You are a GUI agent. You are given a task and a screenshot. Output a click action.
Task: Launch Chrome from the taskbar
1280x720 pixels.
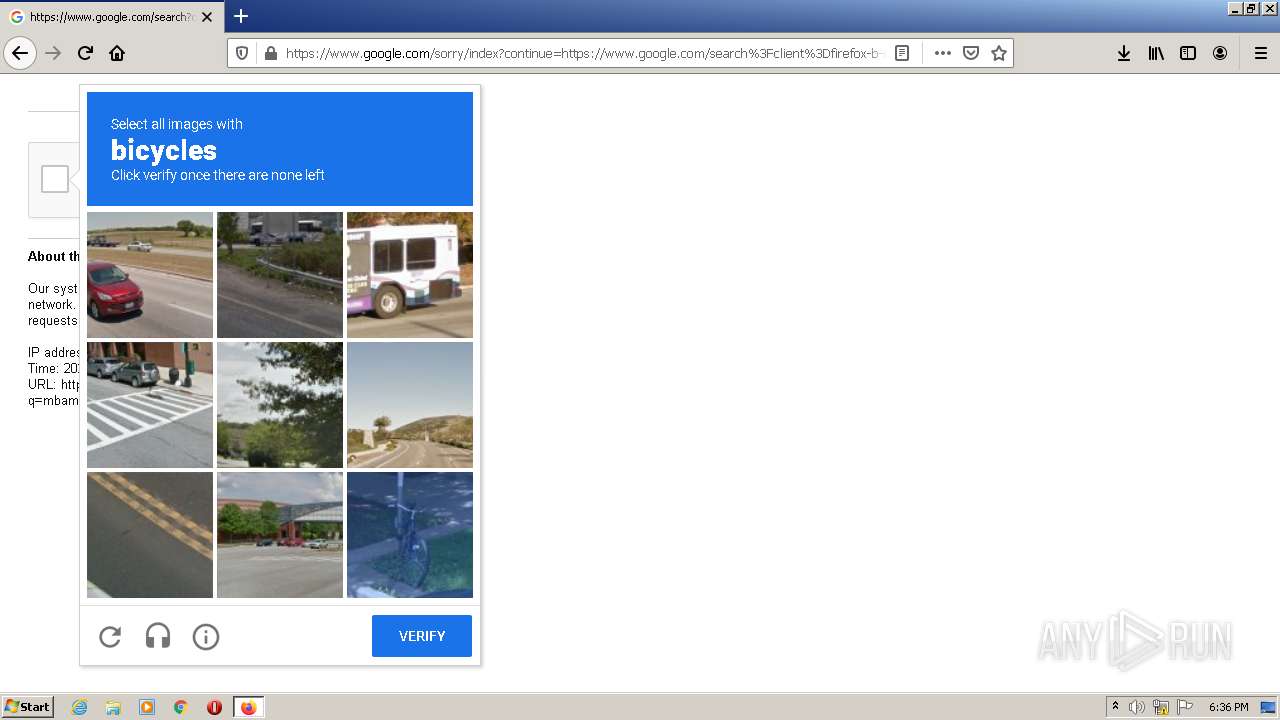(181, 707)
